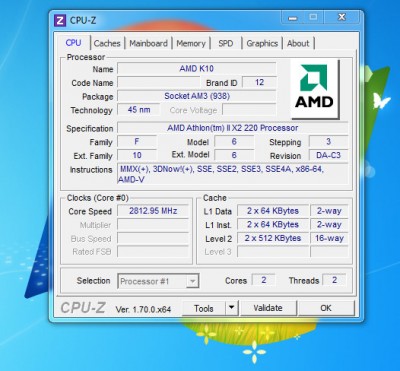Click the empty Multiplier field
400x371 pixels.
(153, 225)
